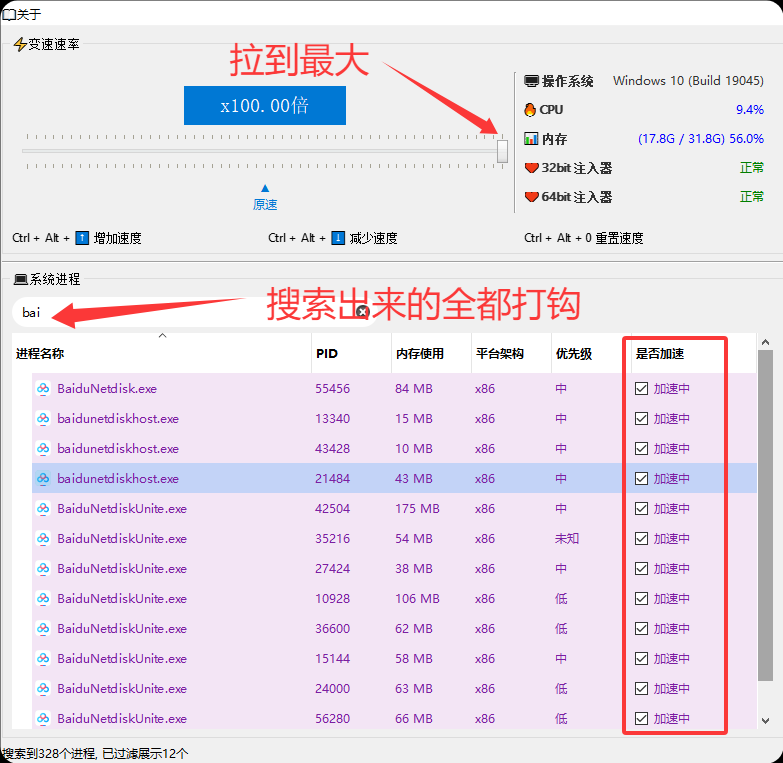Click the Baidu icon of BaiduNetdisk.exe row
This screenshot has width=783, height=763.
pos(43,388)
